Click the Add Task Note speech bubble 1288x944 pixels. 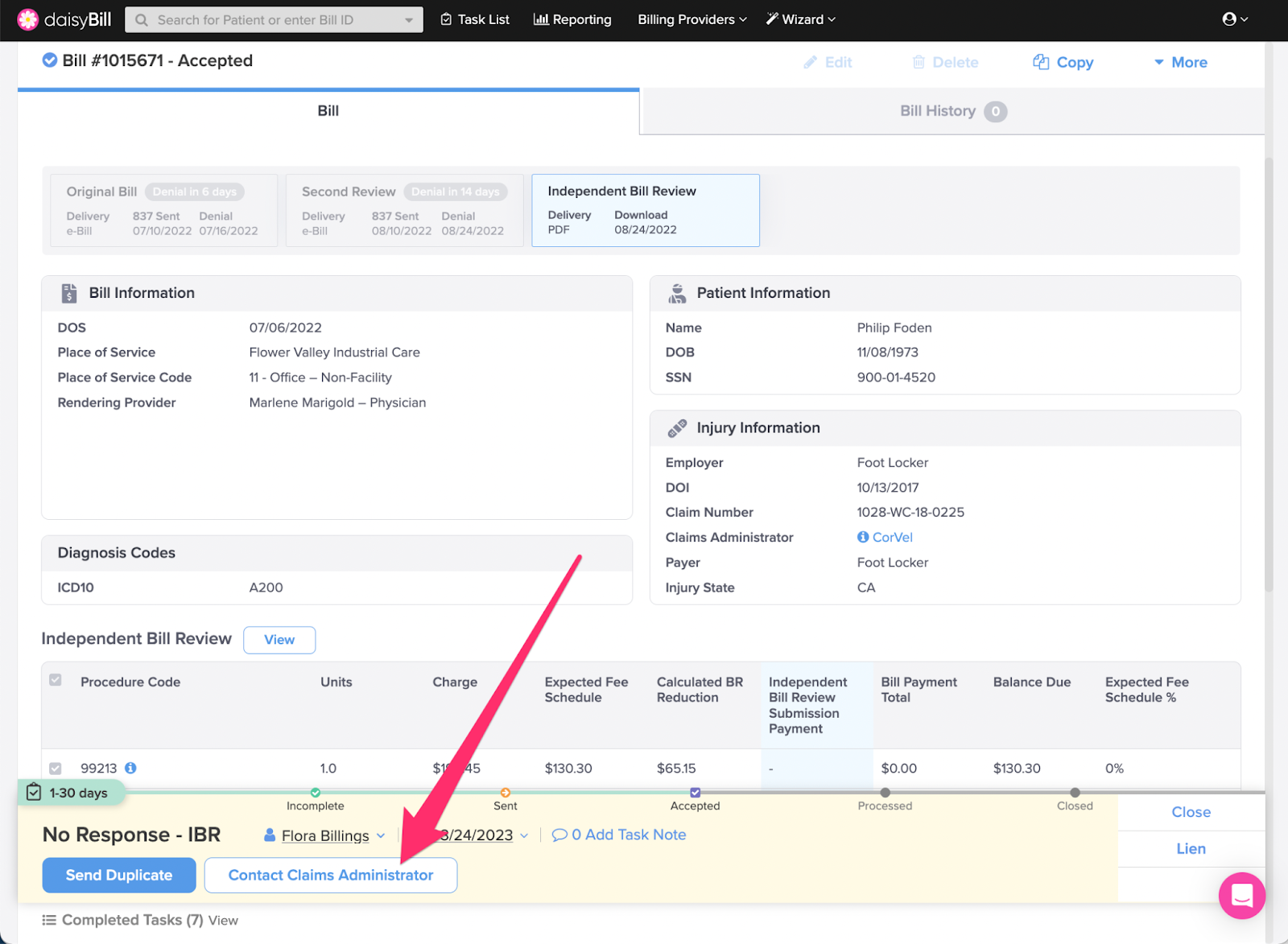coord(559,835)
